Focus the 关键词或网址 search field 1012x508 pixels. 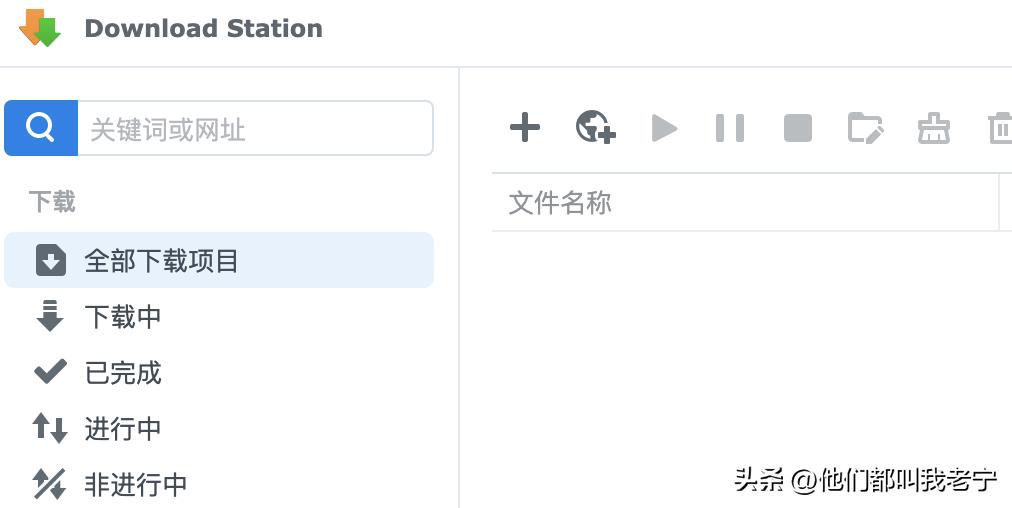coord(255,128)
